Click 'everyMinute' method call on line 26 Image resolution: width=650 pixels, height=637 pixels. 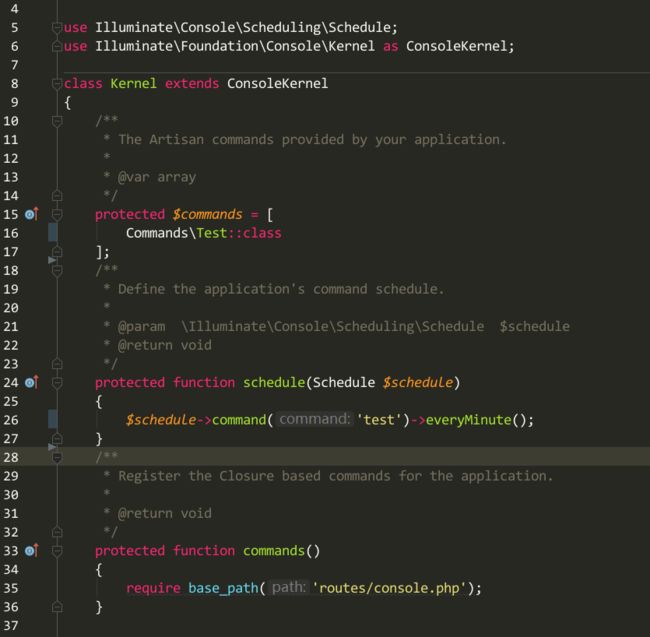point(468,420)
